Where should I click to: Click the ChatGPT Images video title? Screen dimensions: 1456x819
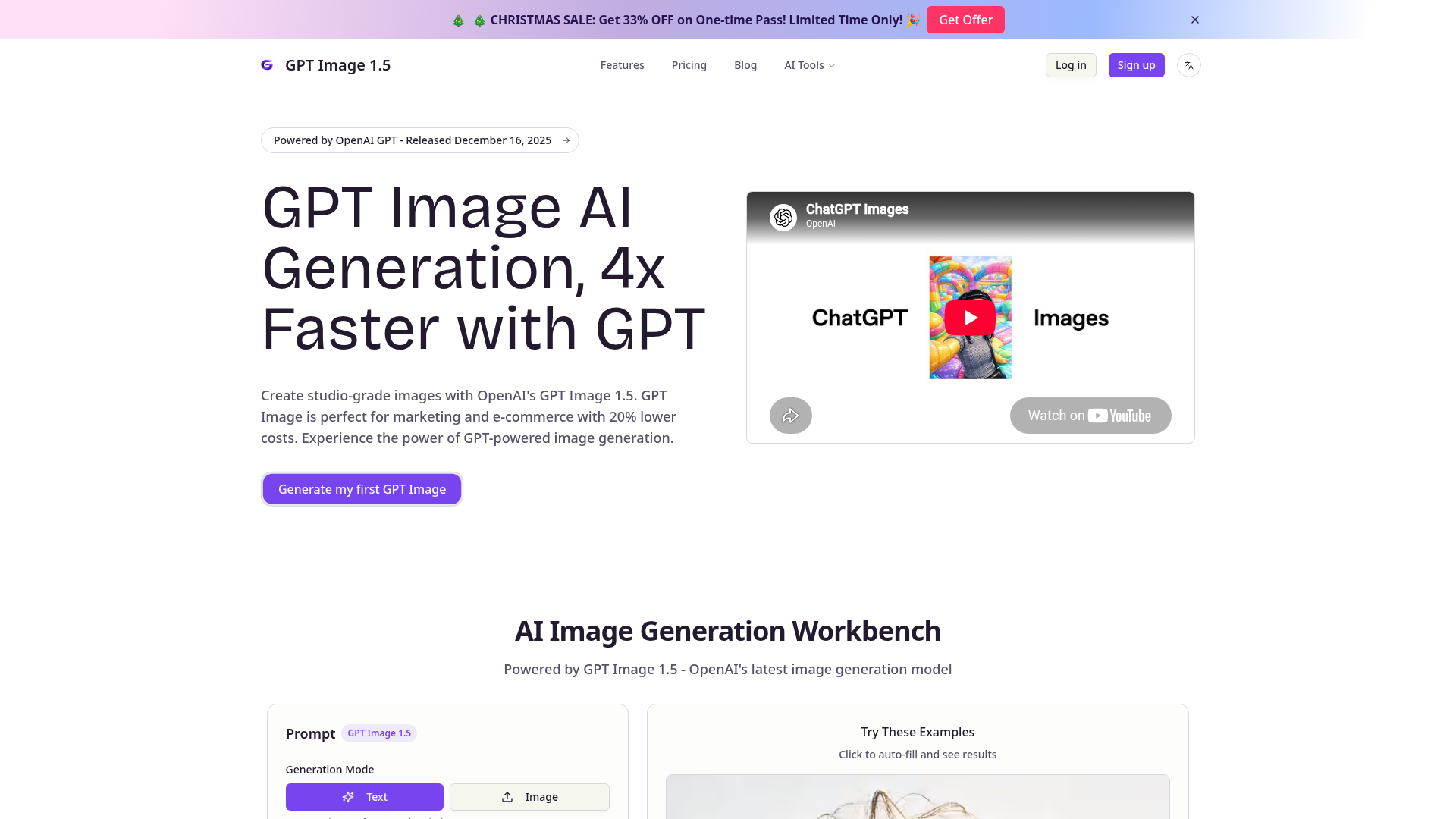(x=857, y=209)
